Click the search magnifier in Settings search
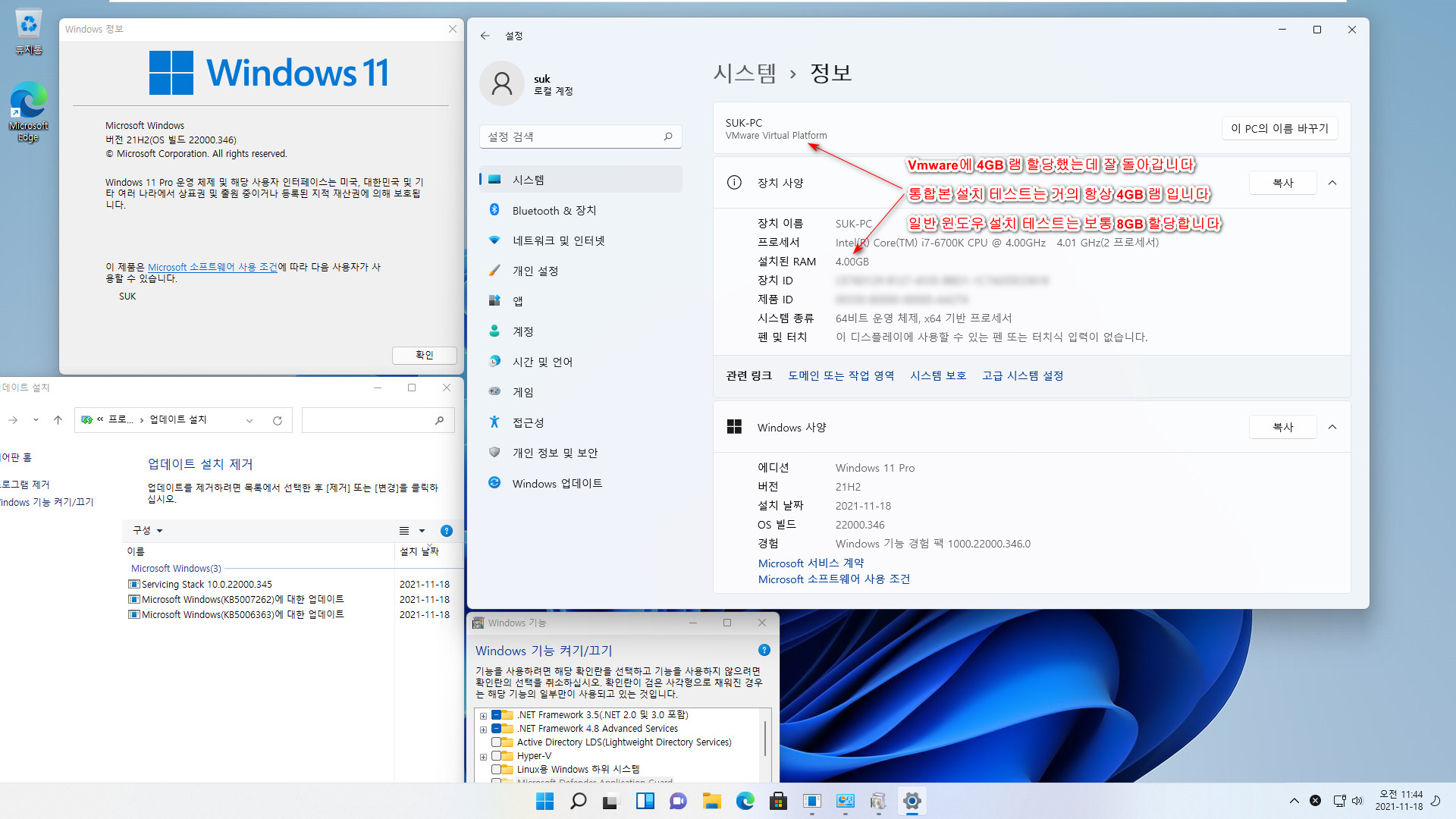This screenshot has width=1456, height=819. click(x=668, y=136)
